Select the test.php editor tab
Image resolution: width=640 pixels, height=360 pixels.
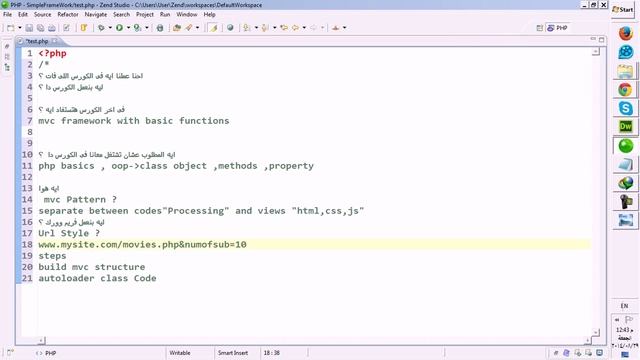(x=37, y=41)
